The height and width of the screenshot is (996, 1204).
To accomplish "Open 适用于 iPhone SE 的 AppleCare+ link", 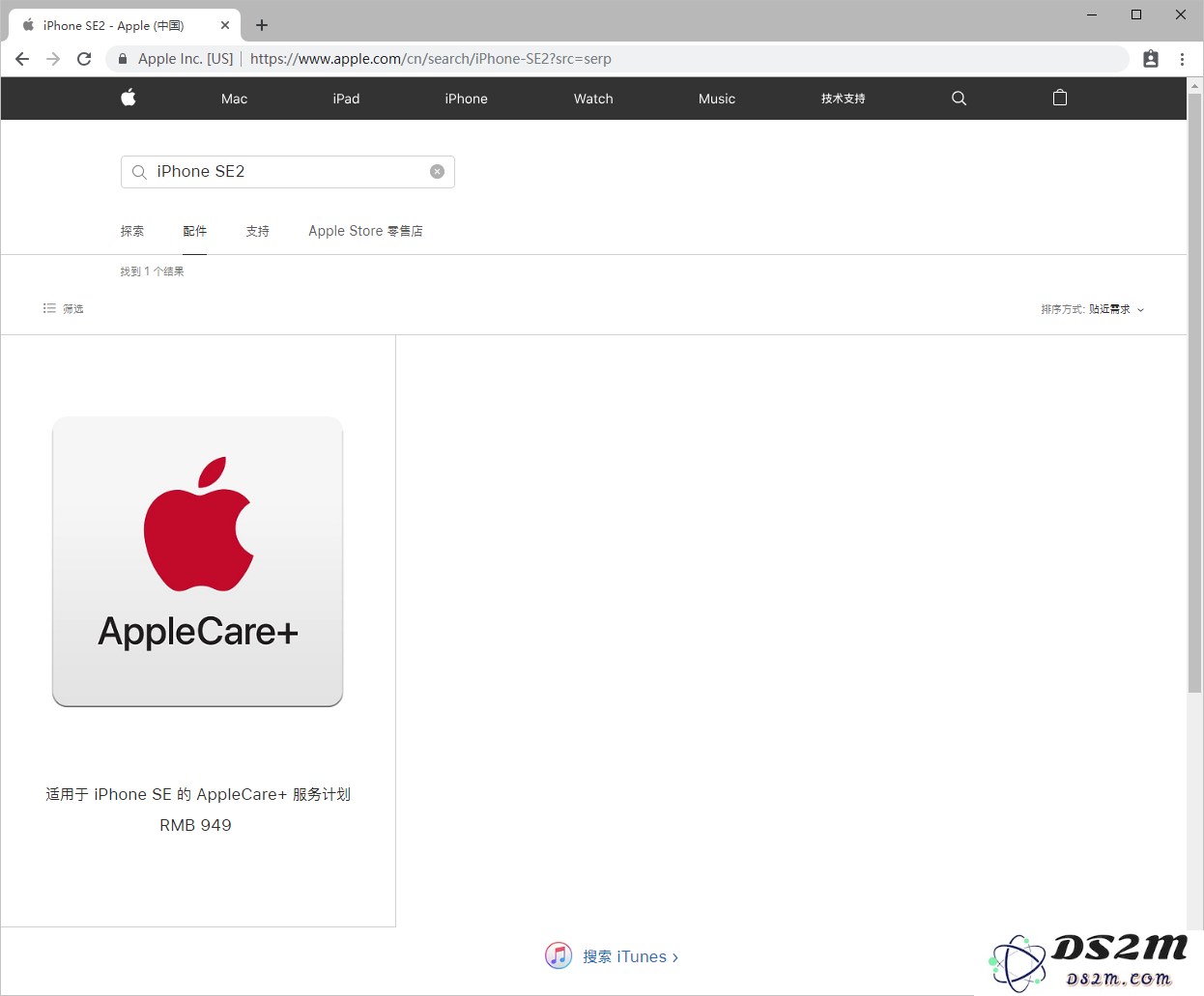I will (x=198, y=794).
